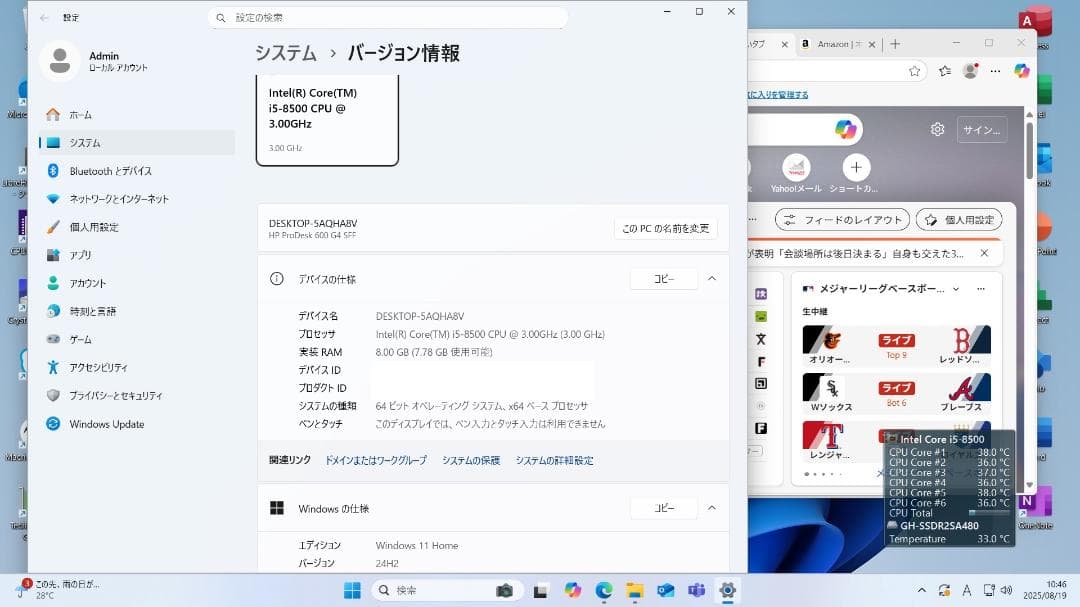Collapse the デバイスの仕様 section
This screenshot has height=607, width=1080.
[x=711, y=279]
